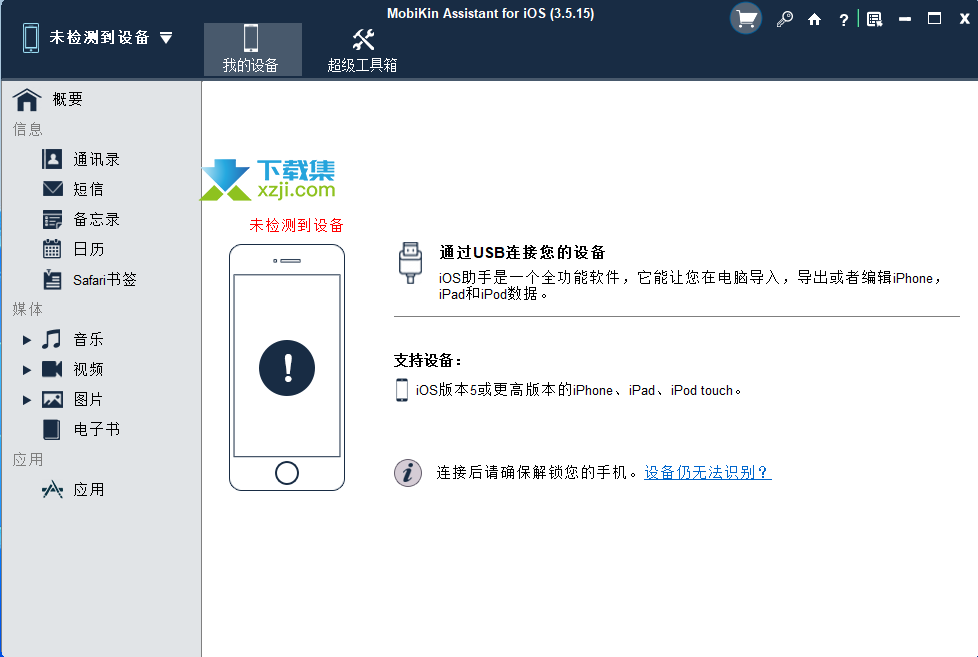This screenshot has height=657, width=978.
Task: Click the USB connector icon
Action: point(410,263)
